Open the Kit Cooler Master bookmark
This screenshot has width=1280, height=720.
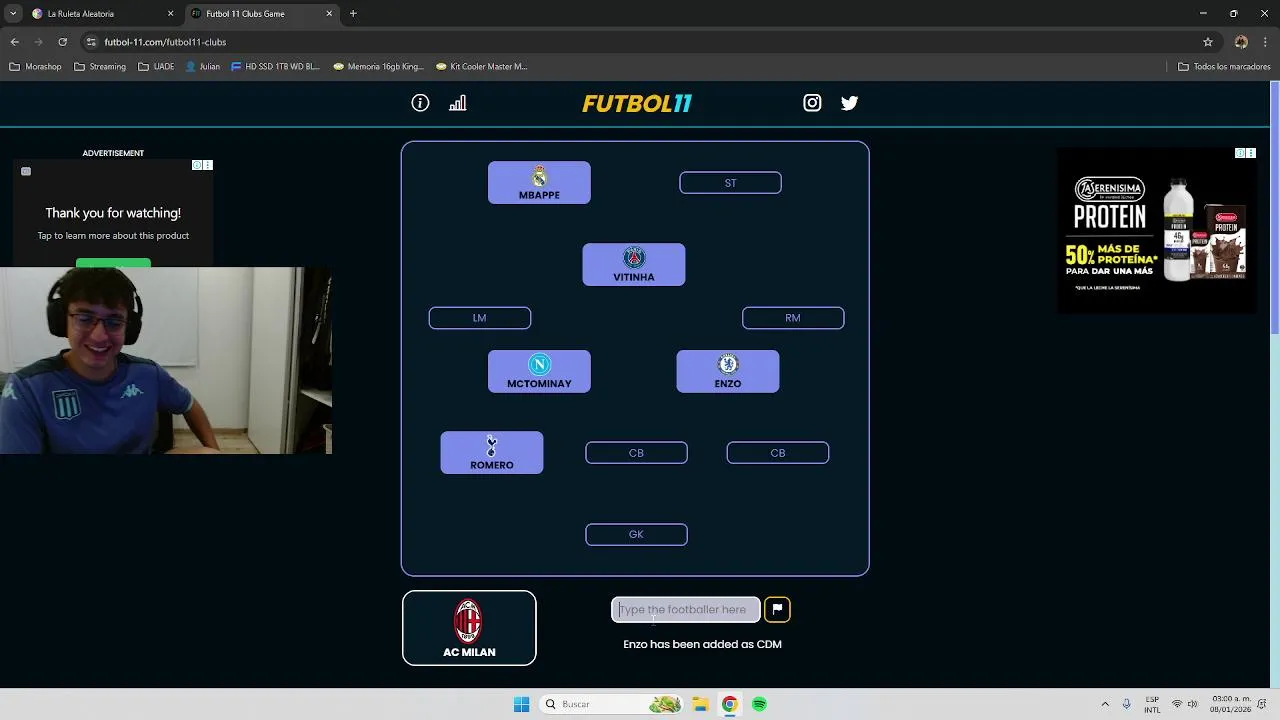click(482, 67)
